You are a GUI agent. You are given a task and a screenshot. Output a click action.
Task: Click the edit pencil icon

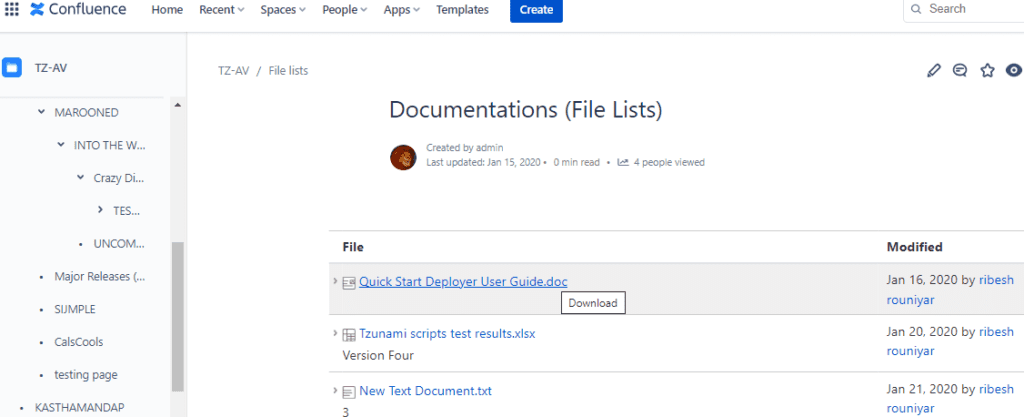(934, 70)
